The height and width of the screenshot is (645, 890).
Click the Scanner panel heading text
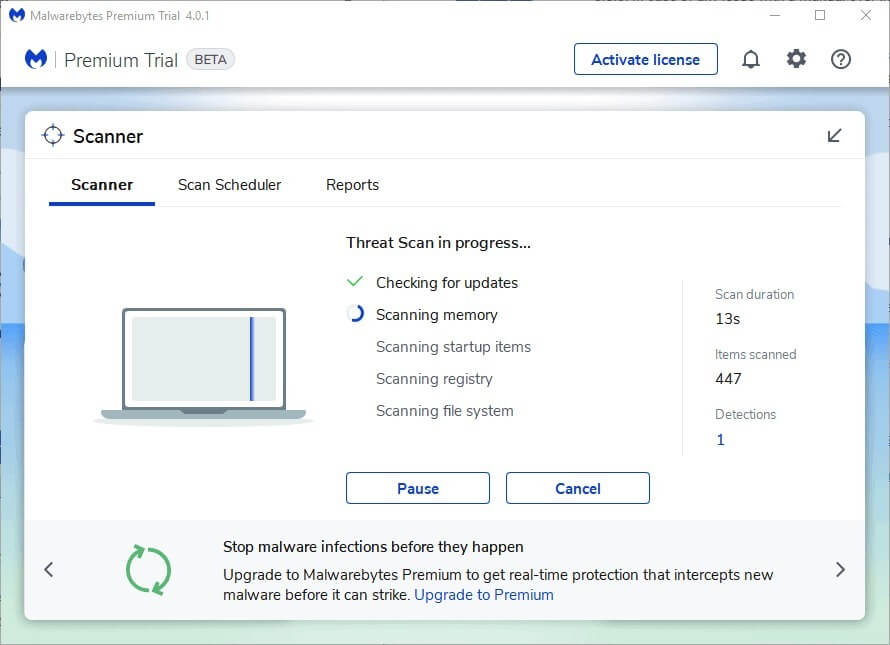point(108,136)
